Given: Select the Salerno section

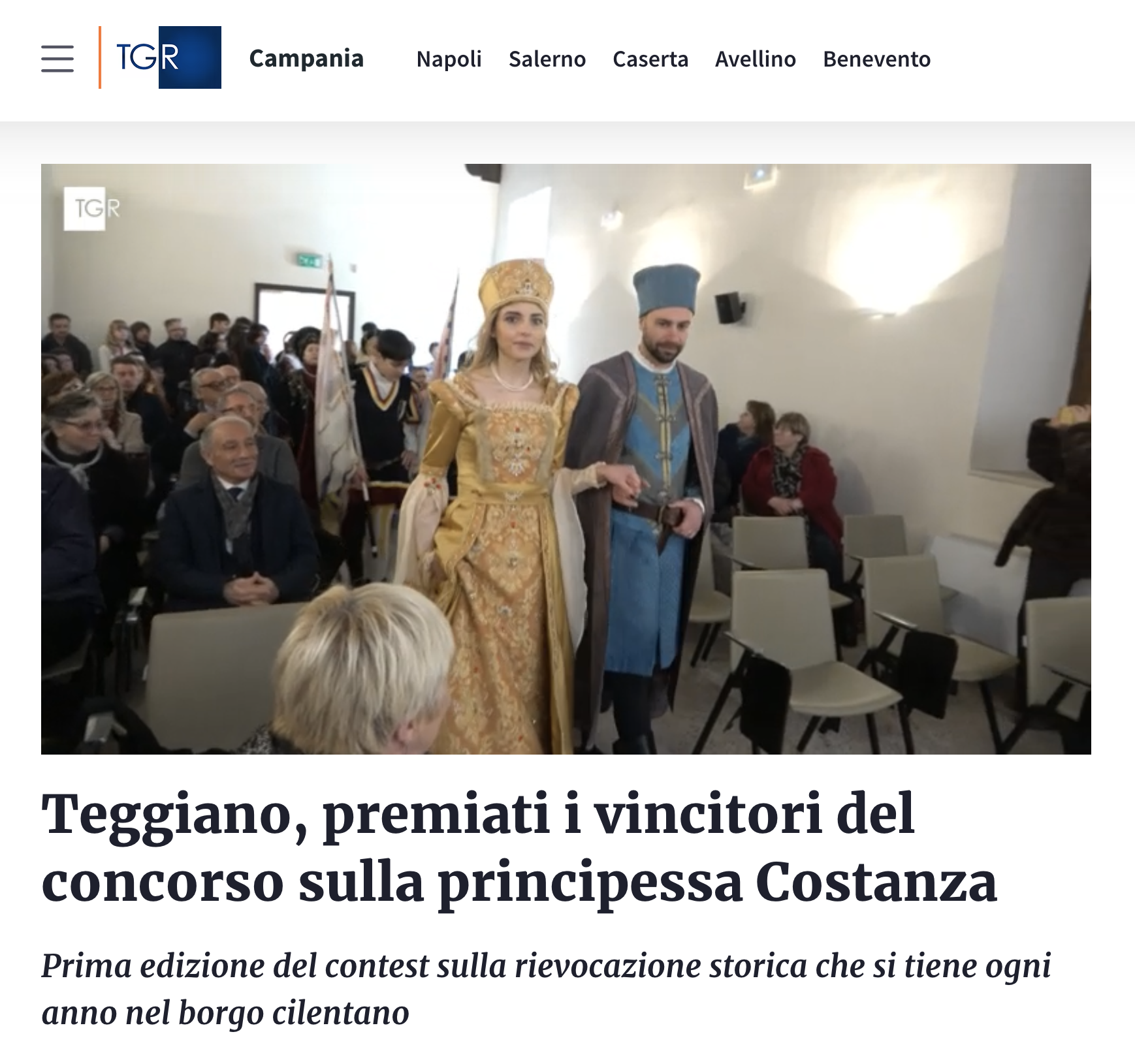Looking at the screenshot, I should [547, 59].
